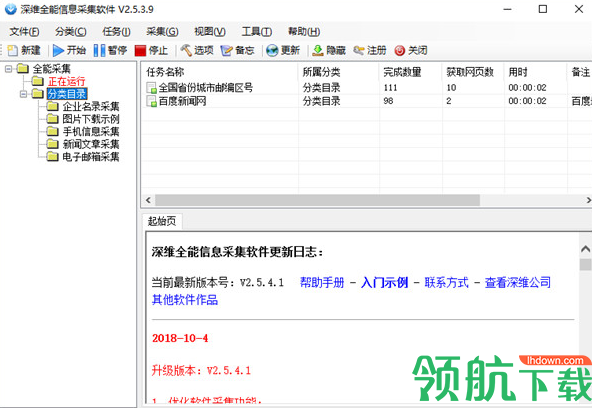Click folder icon beside 正在运行

38,81
